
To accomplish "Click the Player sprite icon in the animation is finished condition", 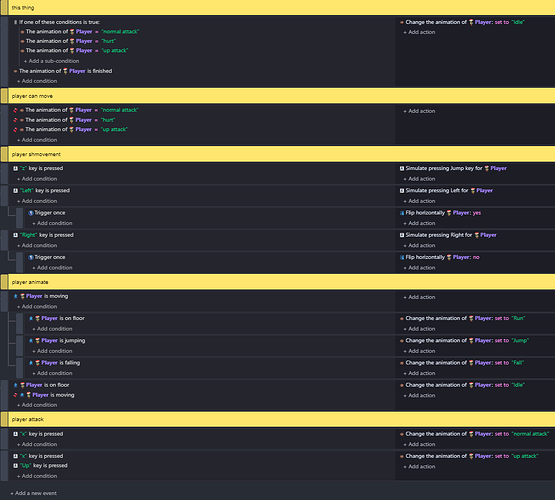I will pyautogui.click(x=65, y=71).
